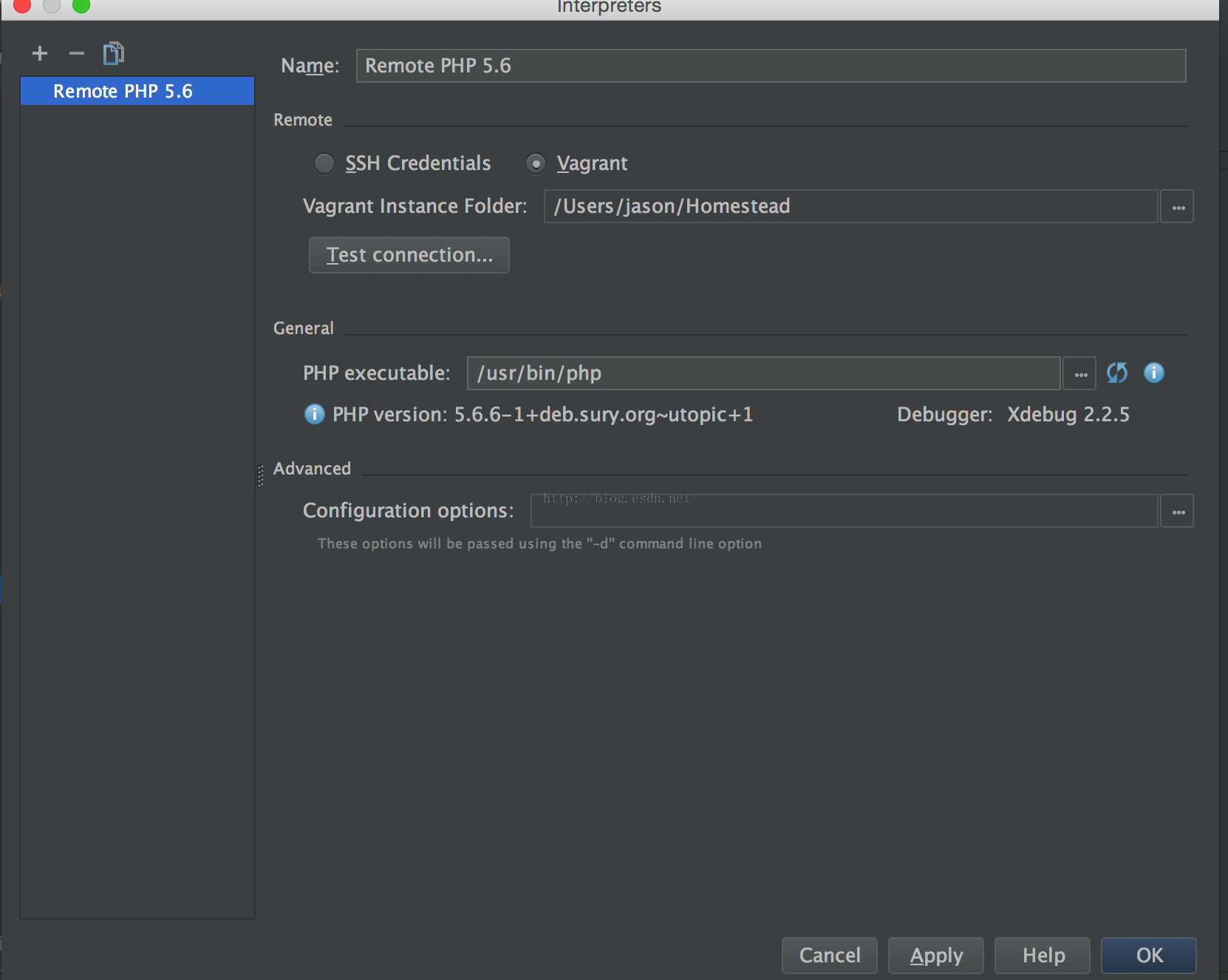Remove the selected interpreter with the minus icon
The image size is (1228, 980).
[x=77, y=53]
